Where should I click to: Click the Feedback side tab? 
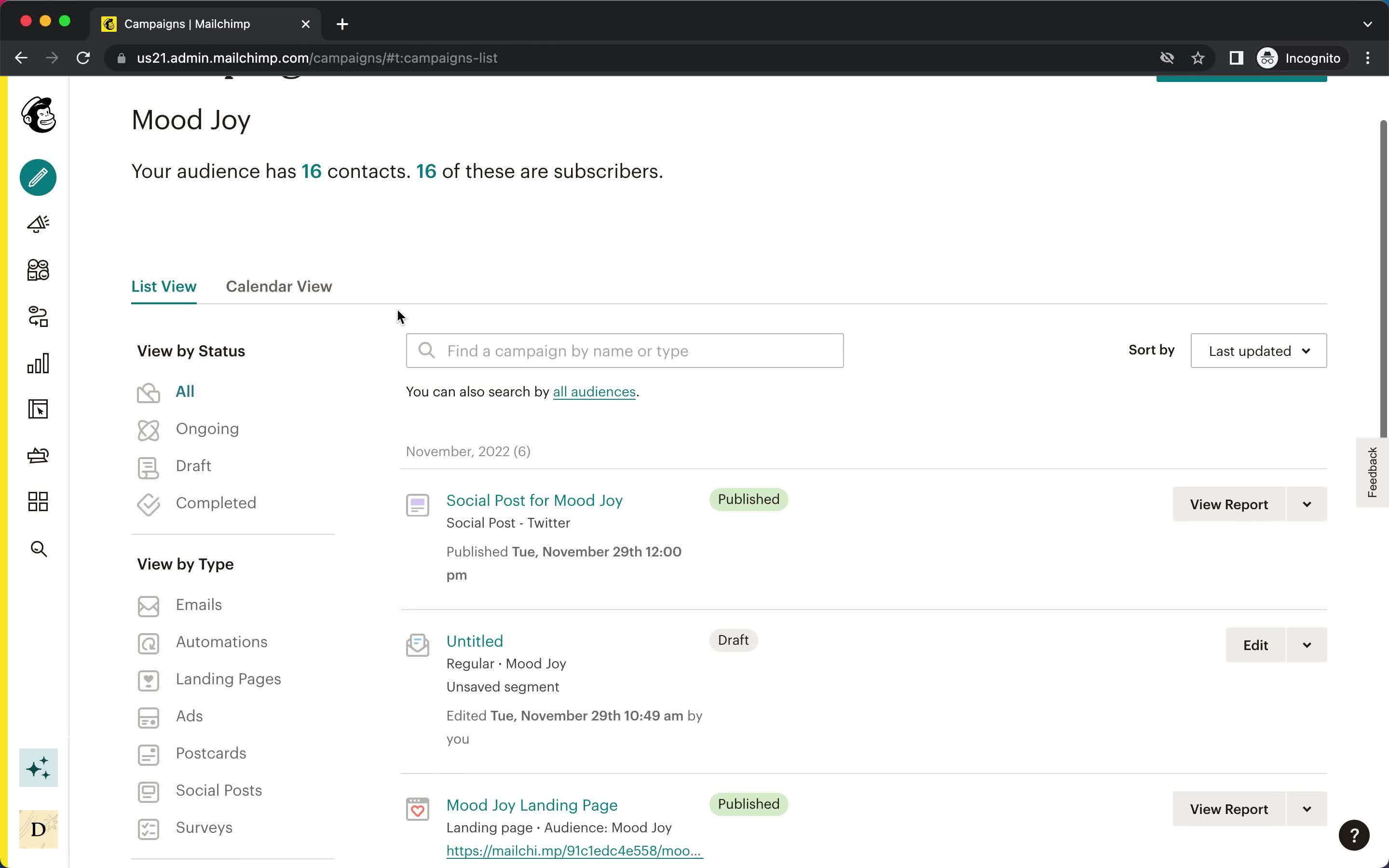1372,472
